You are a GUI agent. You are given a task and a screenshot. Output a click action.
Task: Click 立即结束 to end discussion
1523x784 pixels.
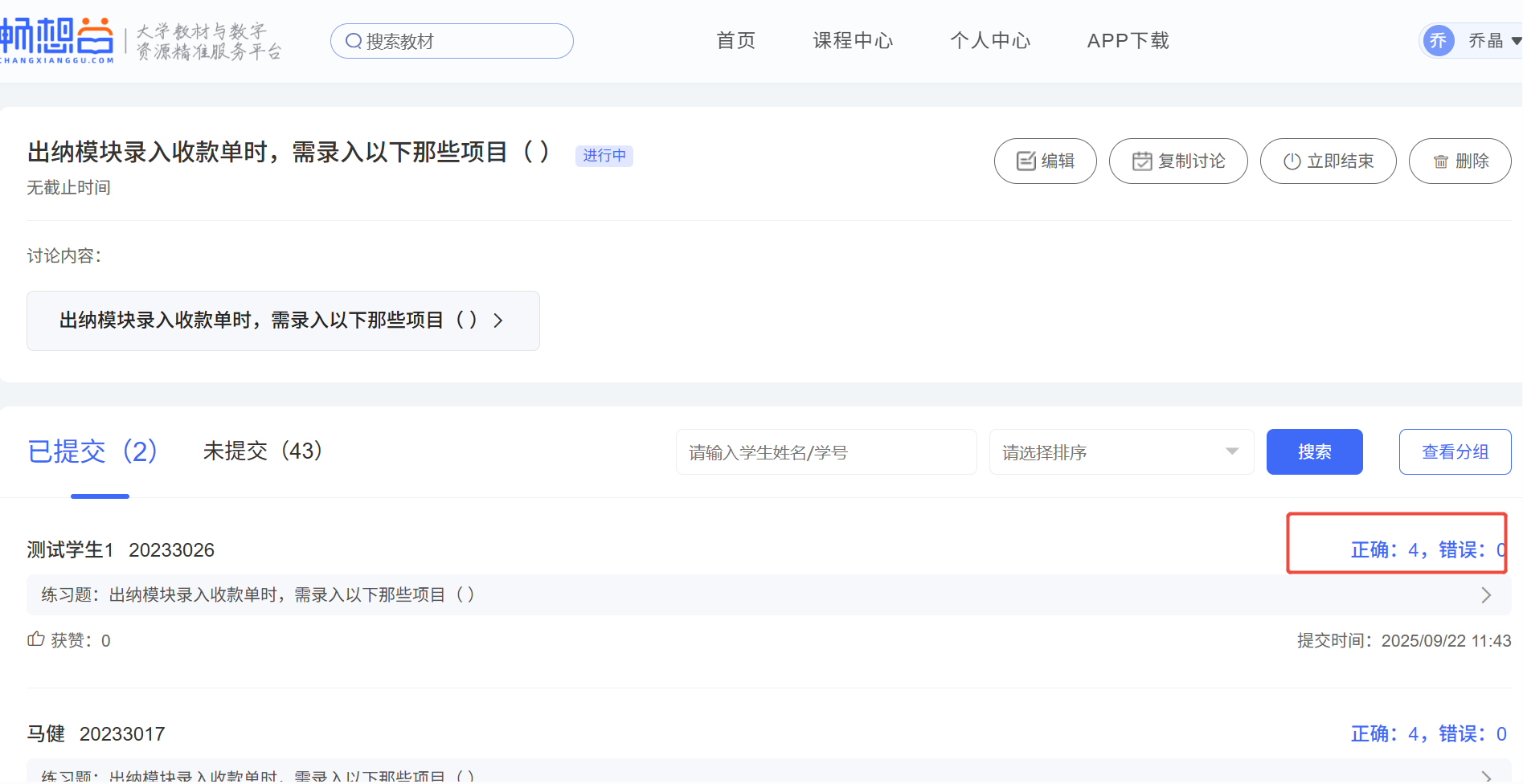pos(1328,161)
